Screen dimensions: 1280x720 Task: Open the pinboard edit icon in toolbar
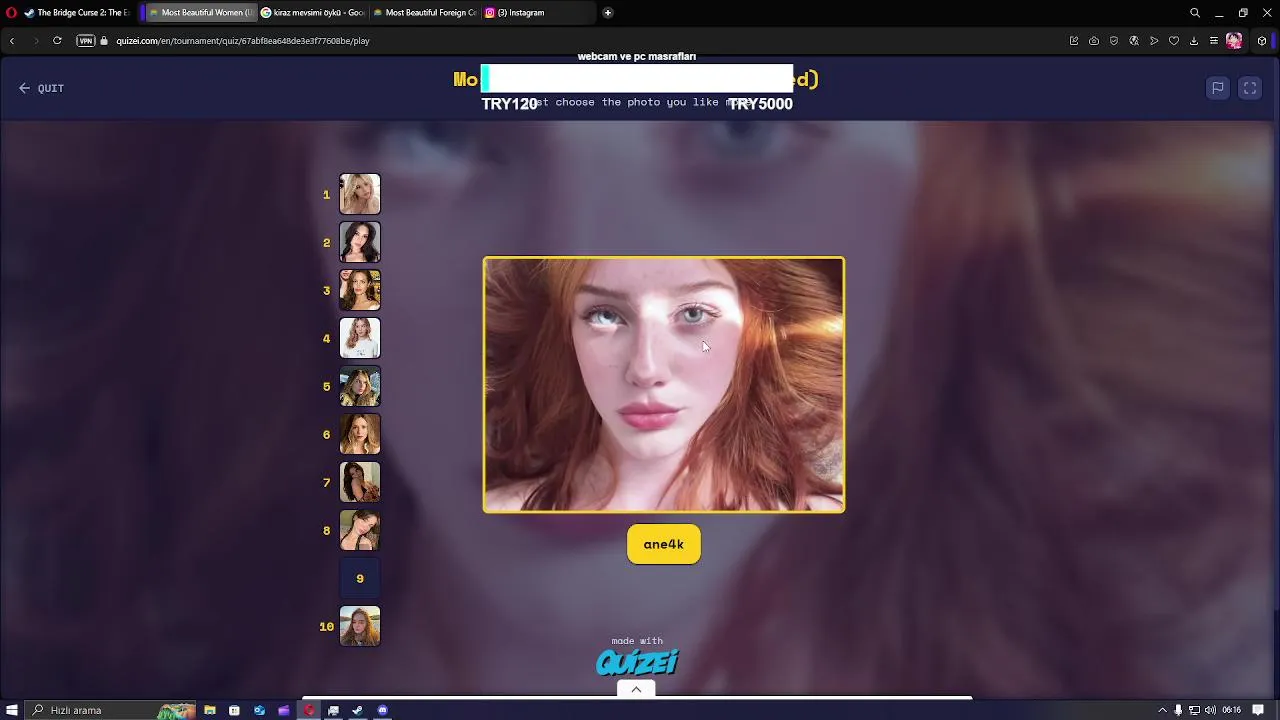tap(1074, 41)
